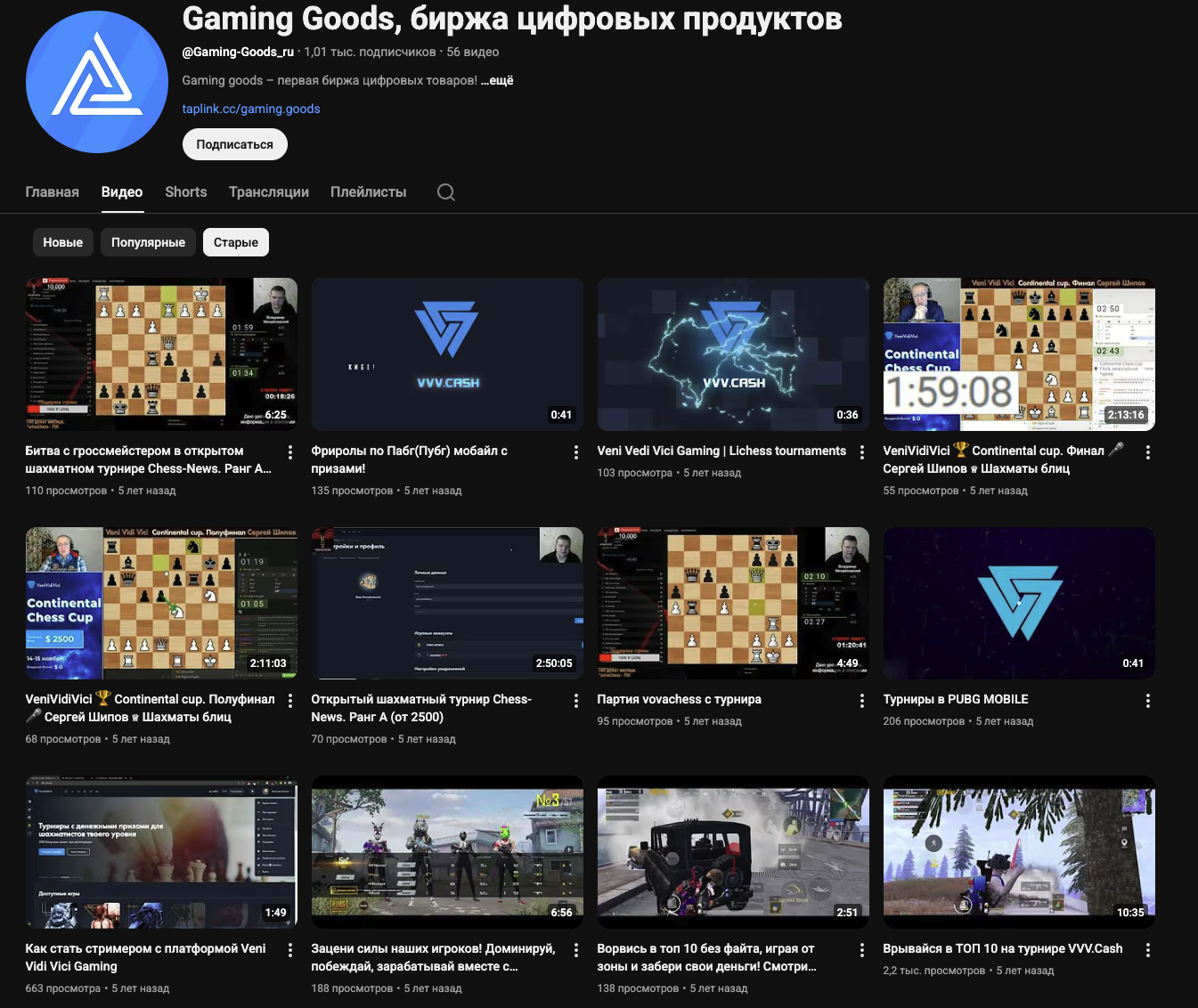The image size is (1198, 1008).
Task: Open options menu for 'Партия vovachess с турнира'
Action: 862,701
